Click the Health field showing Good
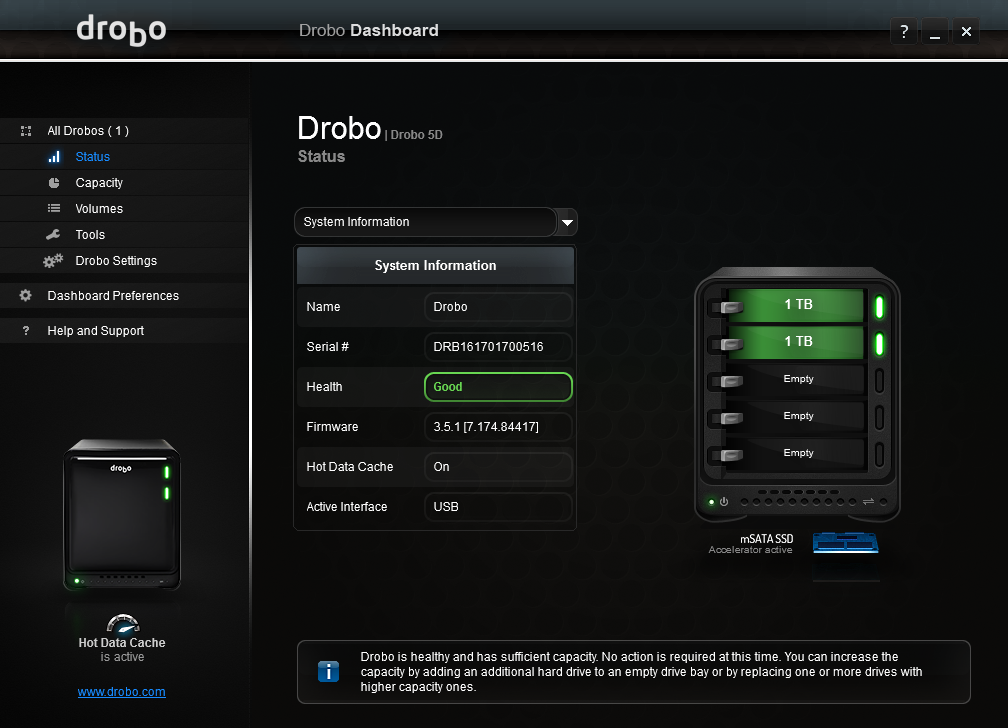1008x728 pixels. (x=498, y=387)
